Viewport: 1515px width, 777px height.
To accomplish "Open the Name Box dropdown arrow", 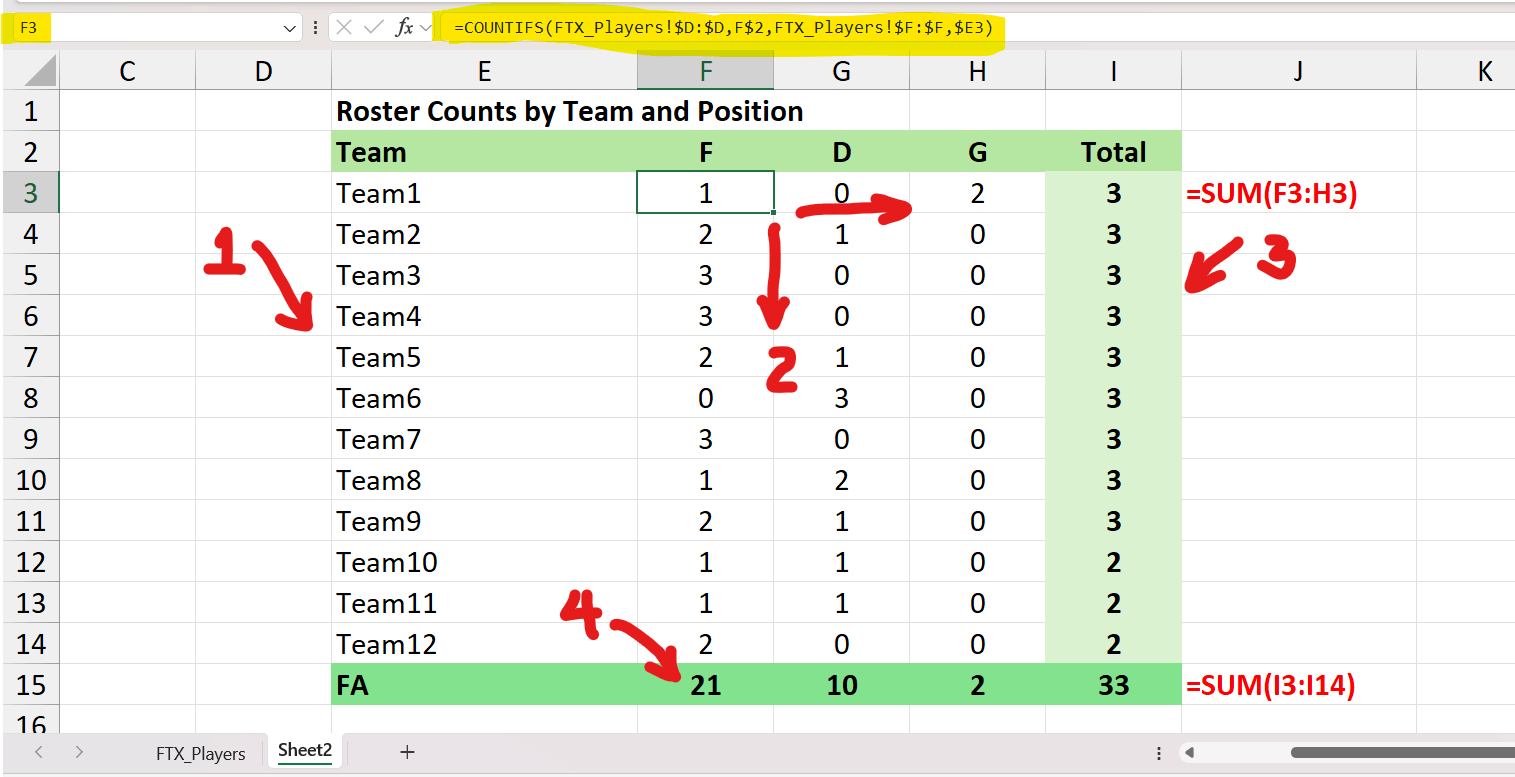I will pos(290,28).
